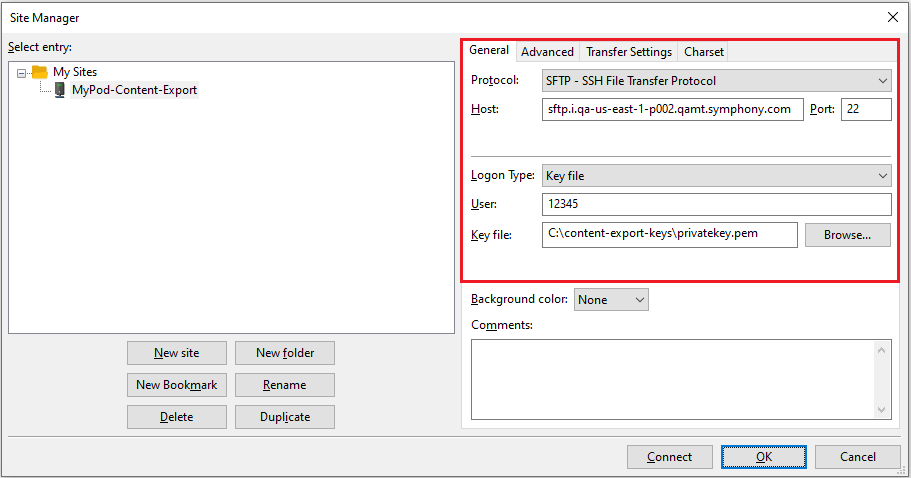
Task: Click the Comments scrollbar down arrow
Action: [881, 409]
